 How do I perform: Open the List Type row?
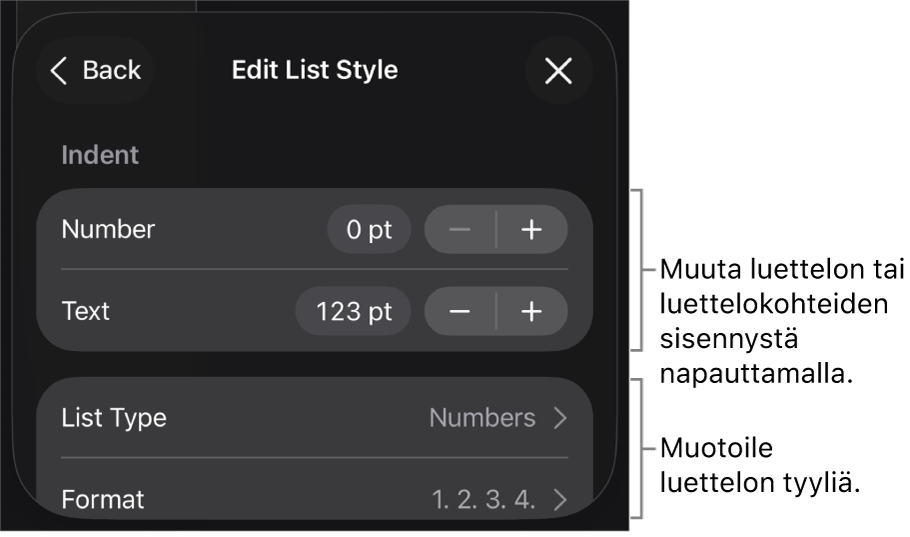tap(114, 418)
